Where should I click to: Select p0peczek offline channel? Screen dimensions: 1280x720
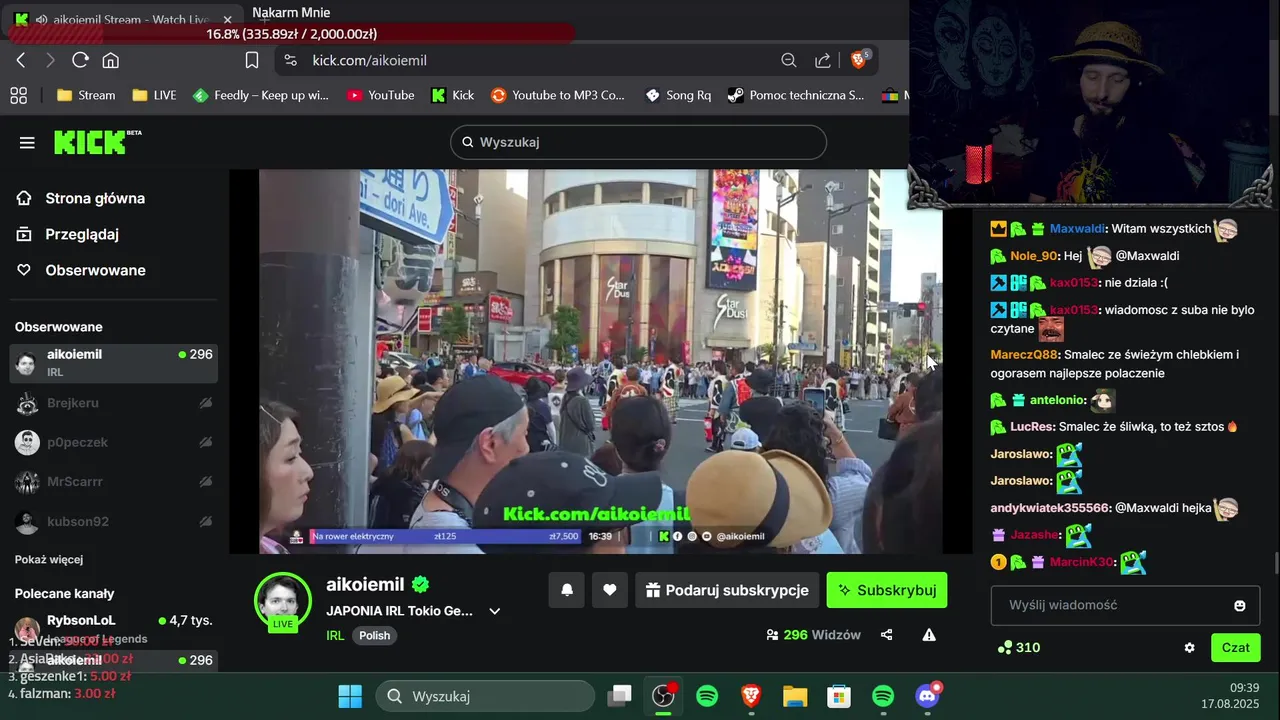click(114, 442)
